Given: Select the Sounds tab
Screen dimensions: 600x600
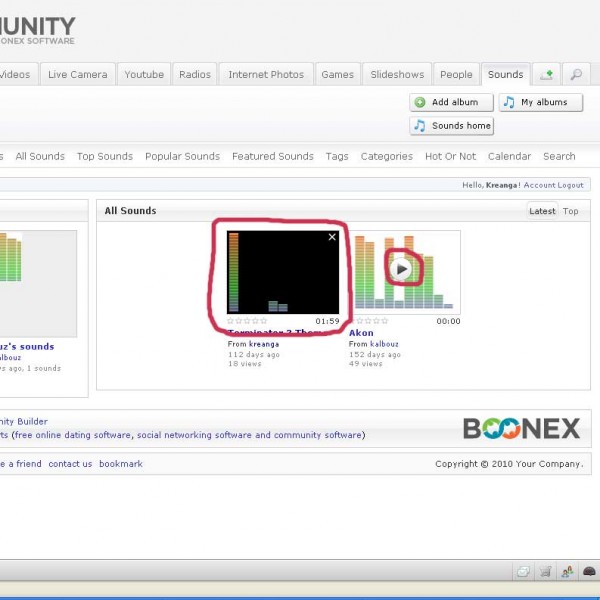Looking at the screenshot, I should pos(505,74).
